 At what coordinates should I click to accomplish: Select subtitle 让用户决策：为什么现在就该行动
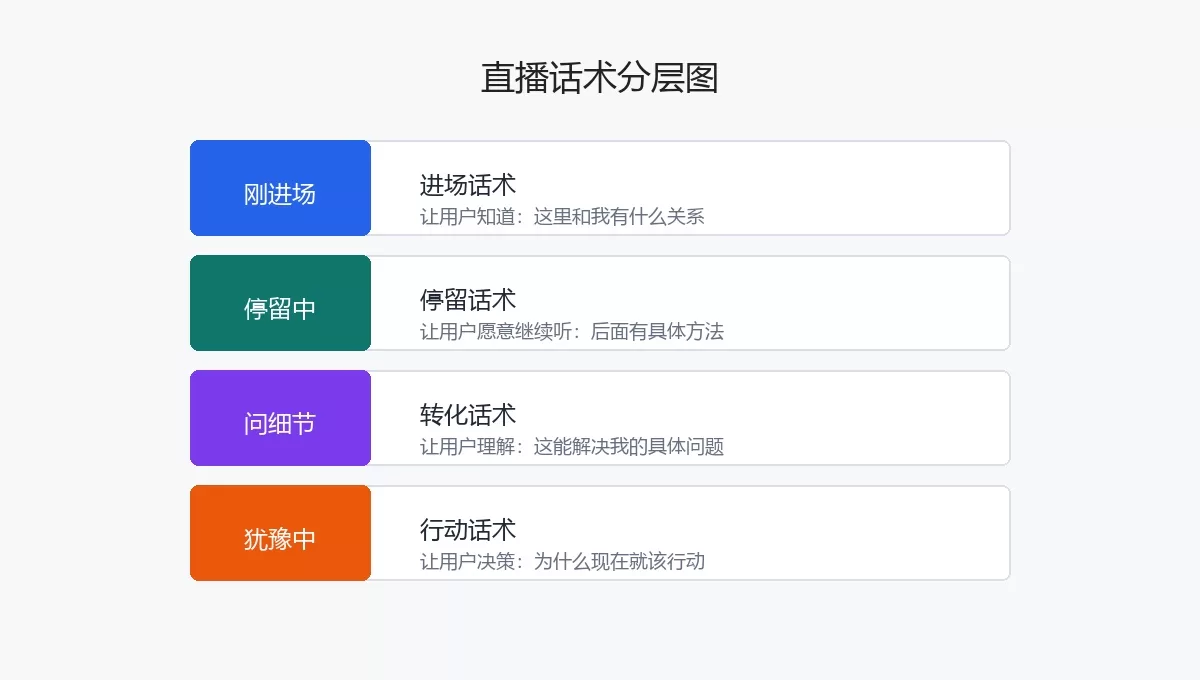(x=562, y=562)
